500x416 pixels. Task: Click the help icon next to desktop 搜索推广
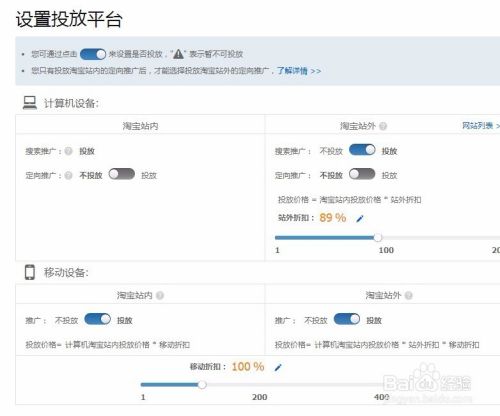click(x=68, y=151)
